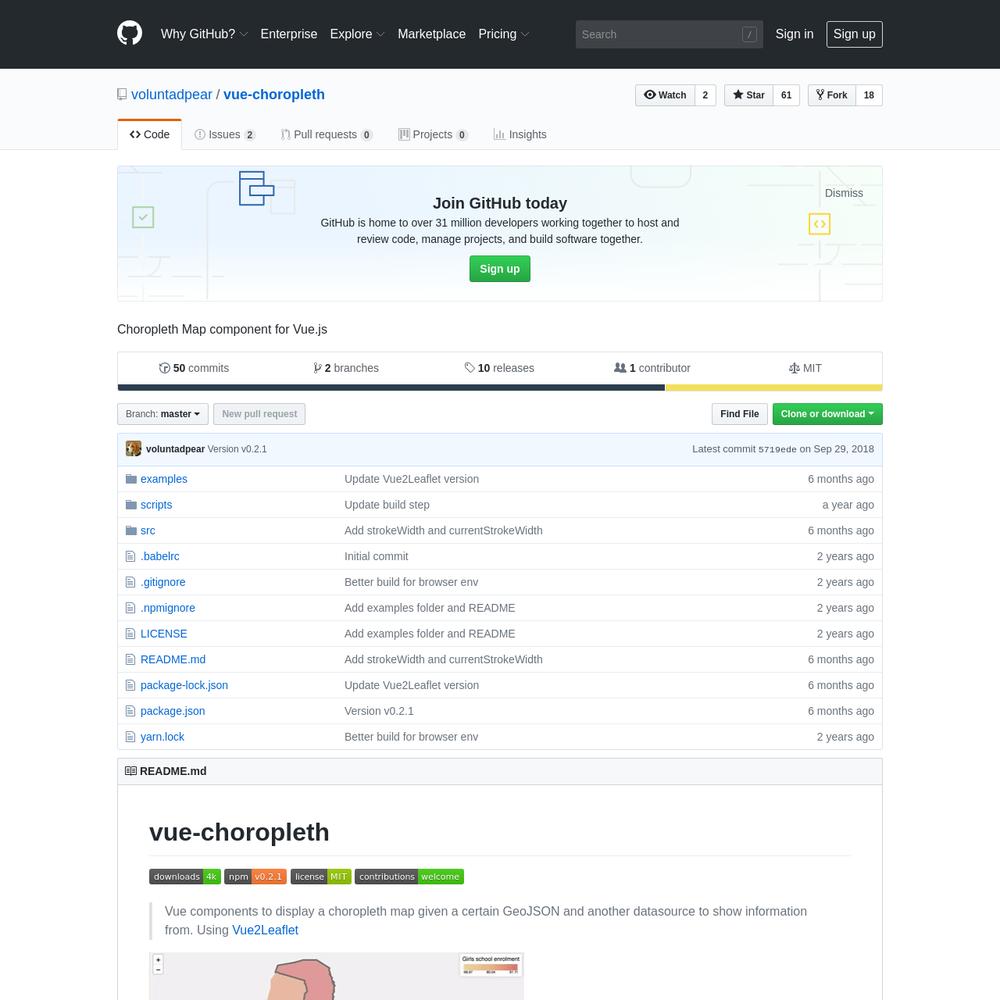View the fork count 18
The height and width of the screenshot is (1000, 1000).
(x=869, y=95)
